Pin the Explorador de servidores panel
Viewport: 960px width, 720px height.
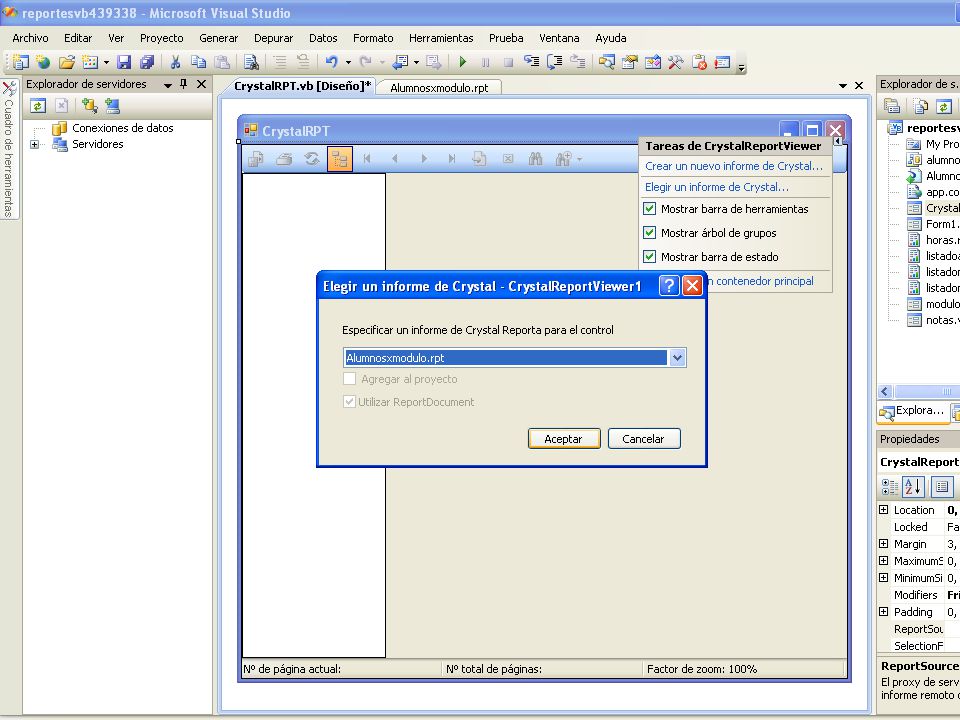click(184, 84)
